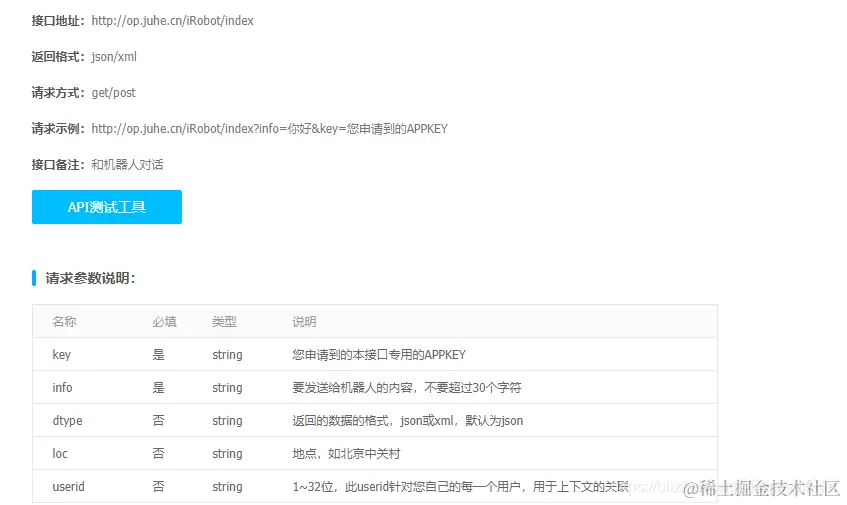Click the 说明 column header
847x505 pixels.
(x=304, y=321)
